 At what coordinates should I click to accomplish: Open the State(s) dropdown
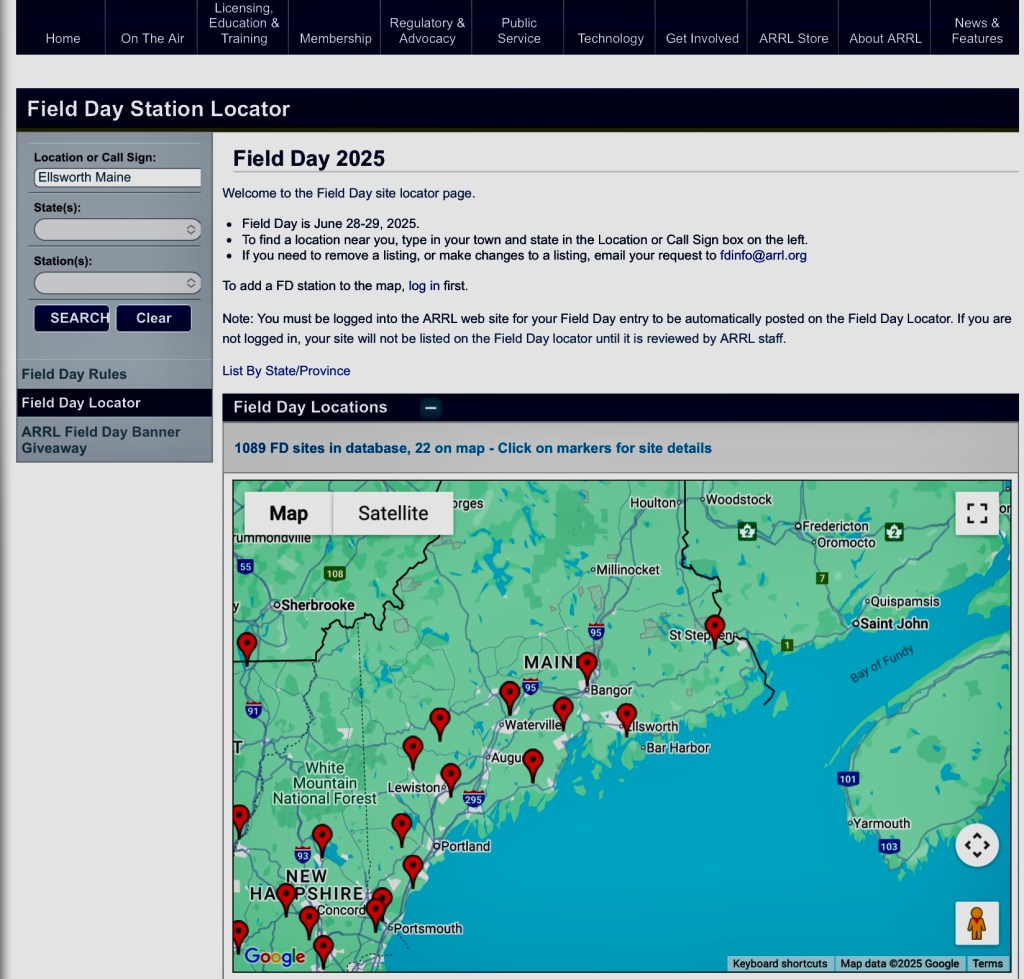tap(118, 230)
